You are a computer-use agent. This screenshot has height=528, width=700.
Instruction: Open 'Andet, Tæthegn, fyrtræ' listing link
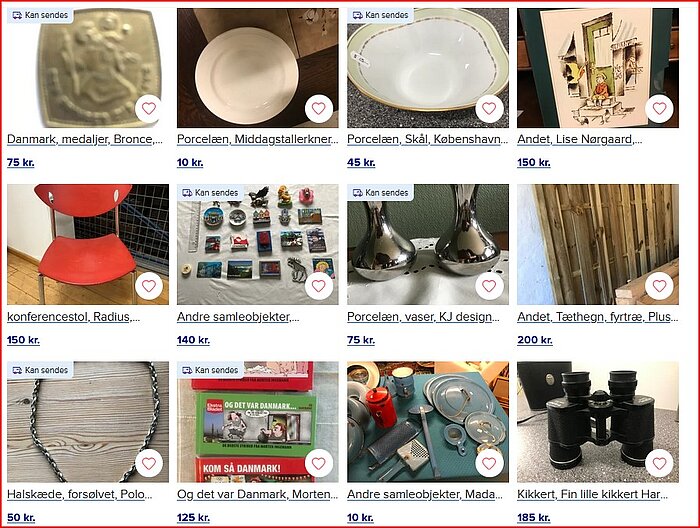(x=598, y=317)
